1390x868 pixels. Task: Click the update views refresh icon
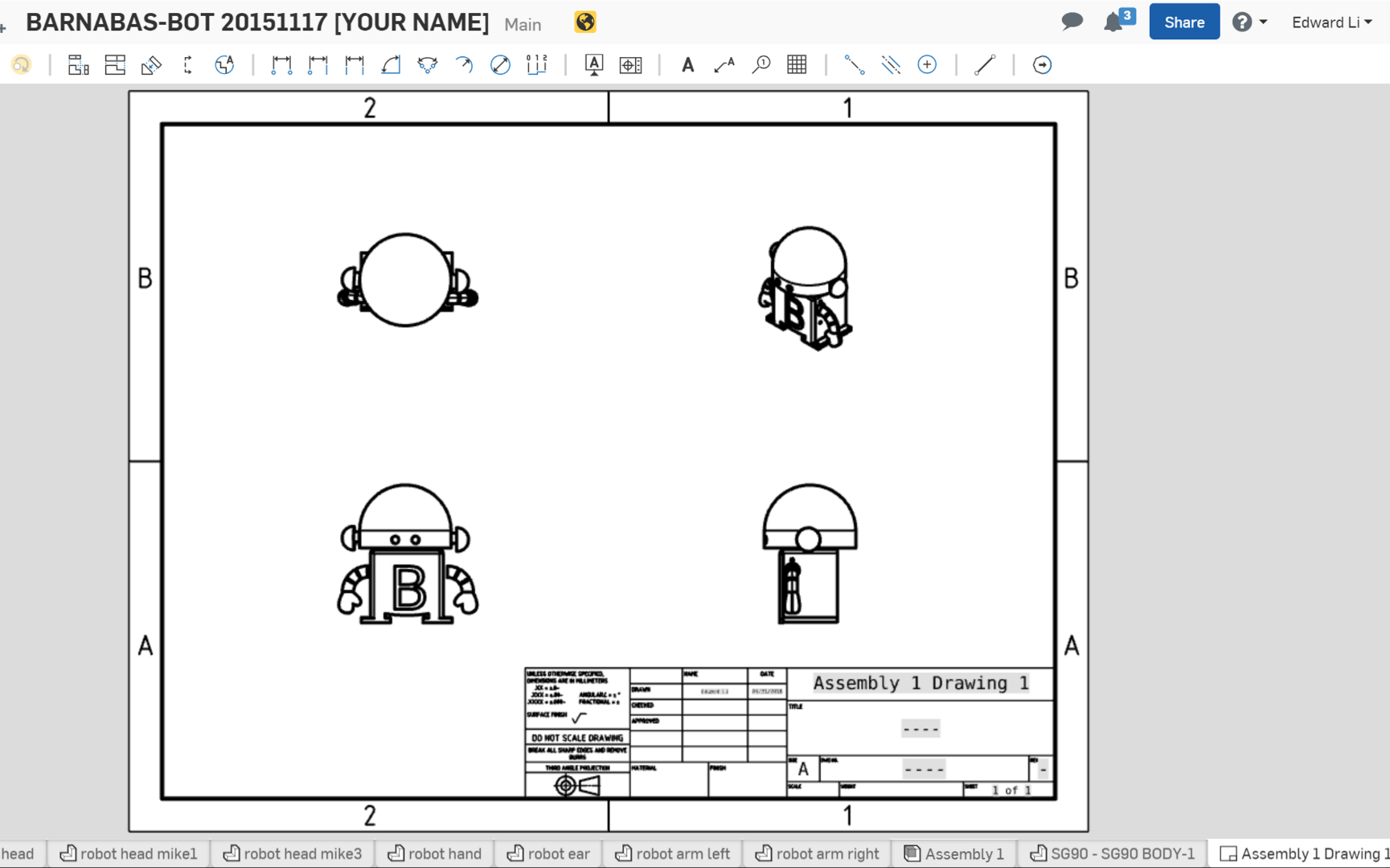[21, 65]
